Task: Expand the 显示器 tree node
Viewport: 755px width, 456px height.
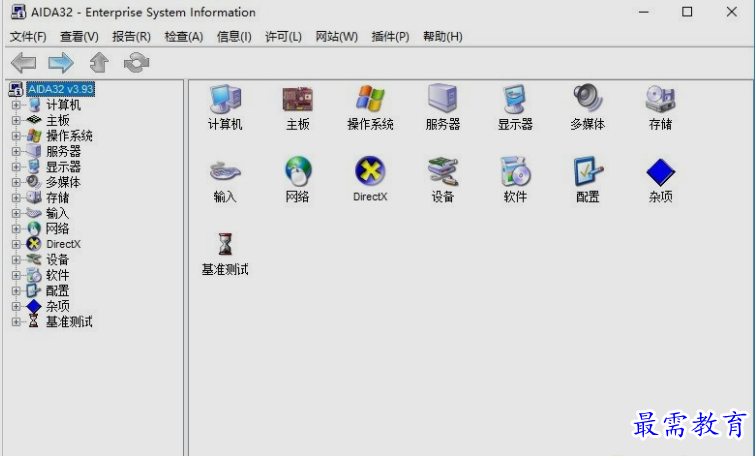Action: coord(16,167)
